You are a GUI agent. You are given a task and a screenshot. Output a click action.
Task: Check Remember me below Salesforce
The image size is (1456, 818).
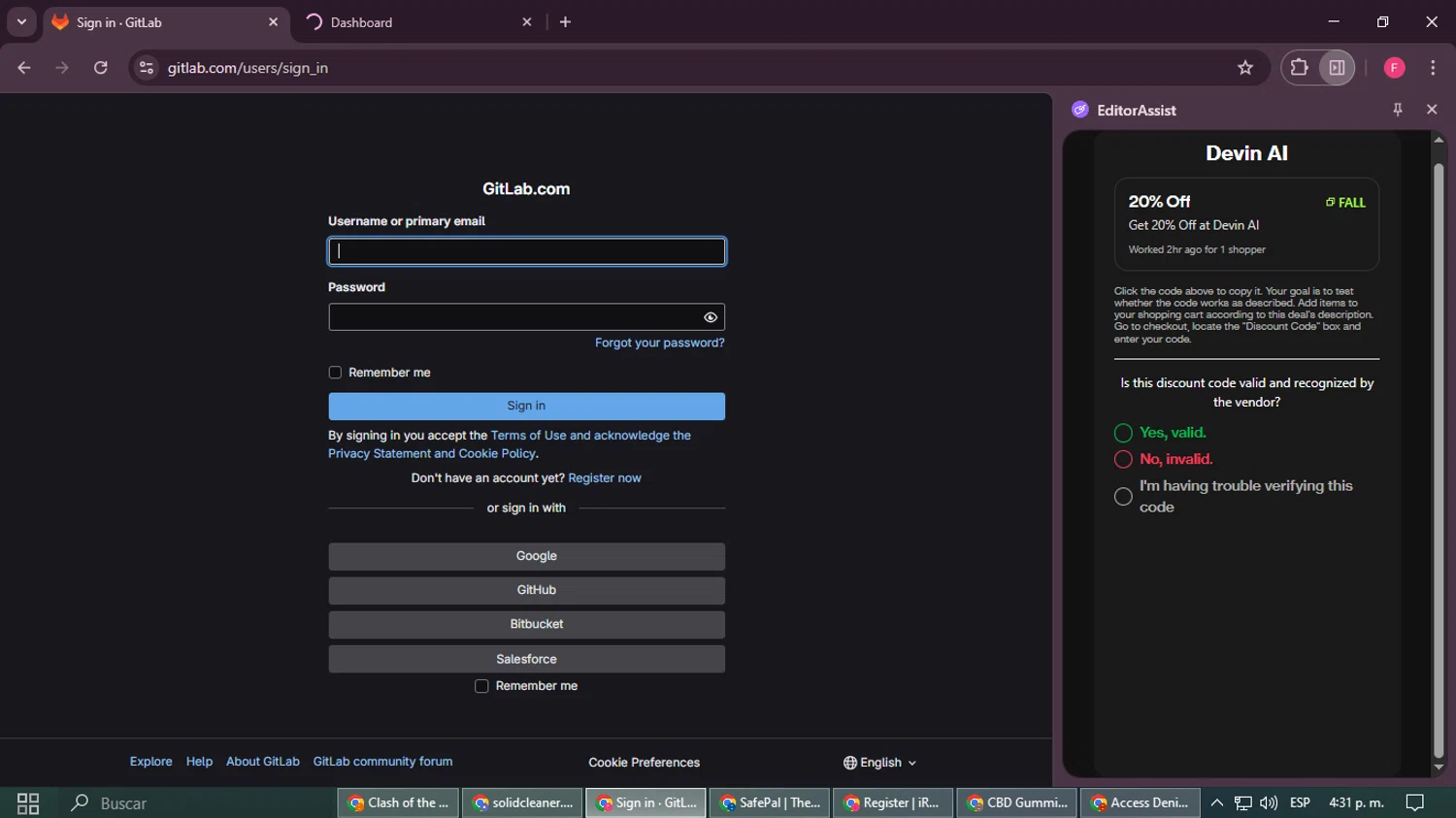(x=481, y=686)
